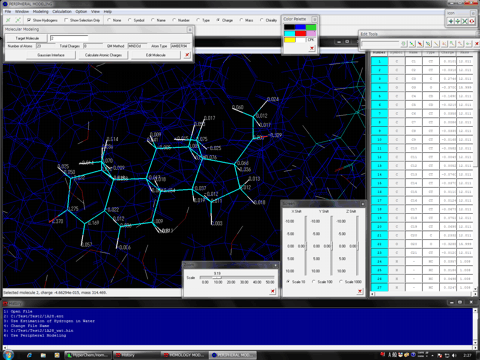
Task: Pick the cyan color swatch
Action: [x=290, y=34]
